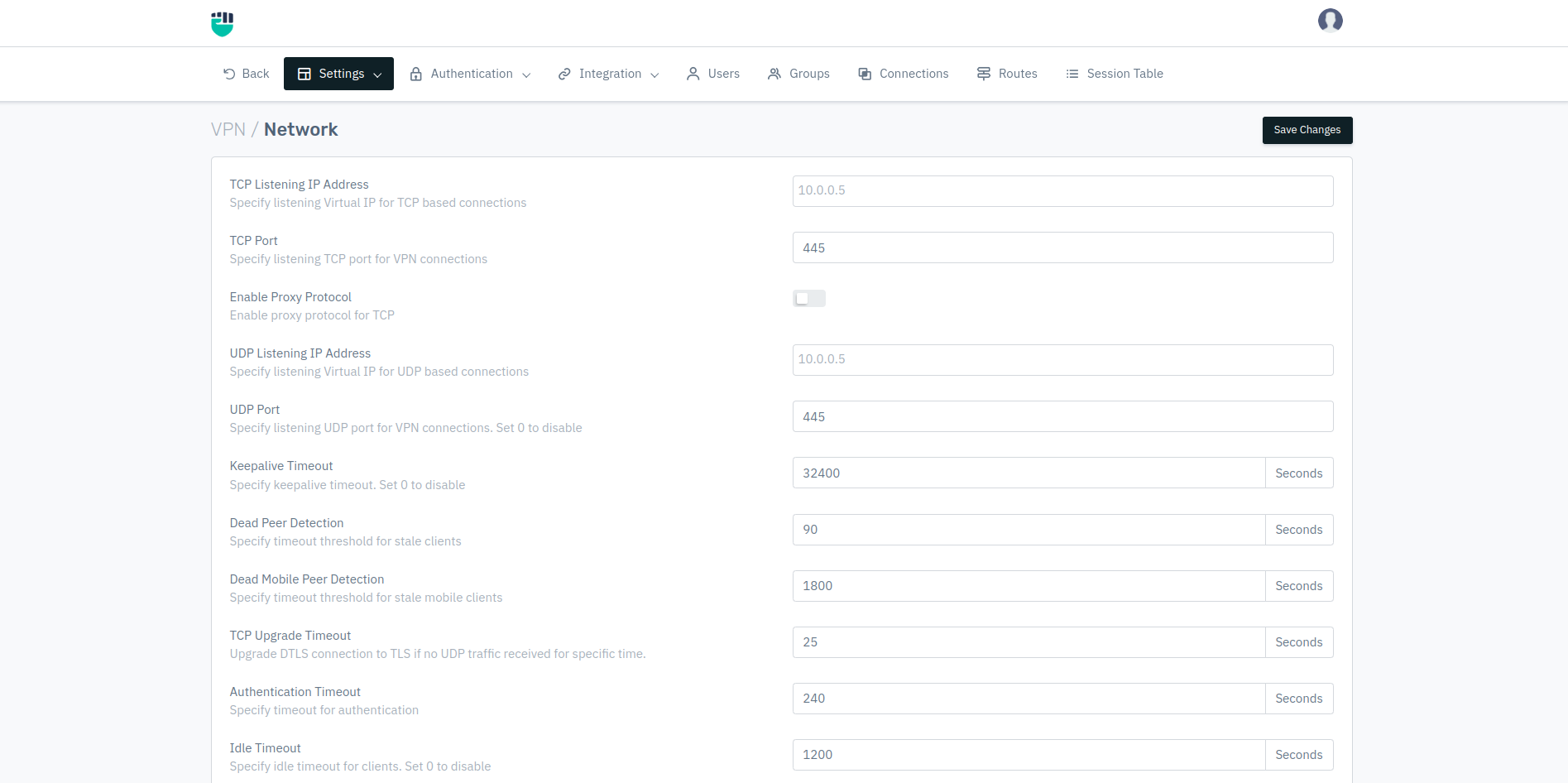The height and width of the screenshot is (783, 1568).
Task: Click the Session Table list icon
Action: [1072, 74]
